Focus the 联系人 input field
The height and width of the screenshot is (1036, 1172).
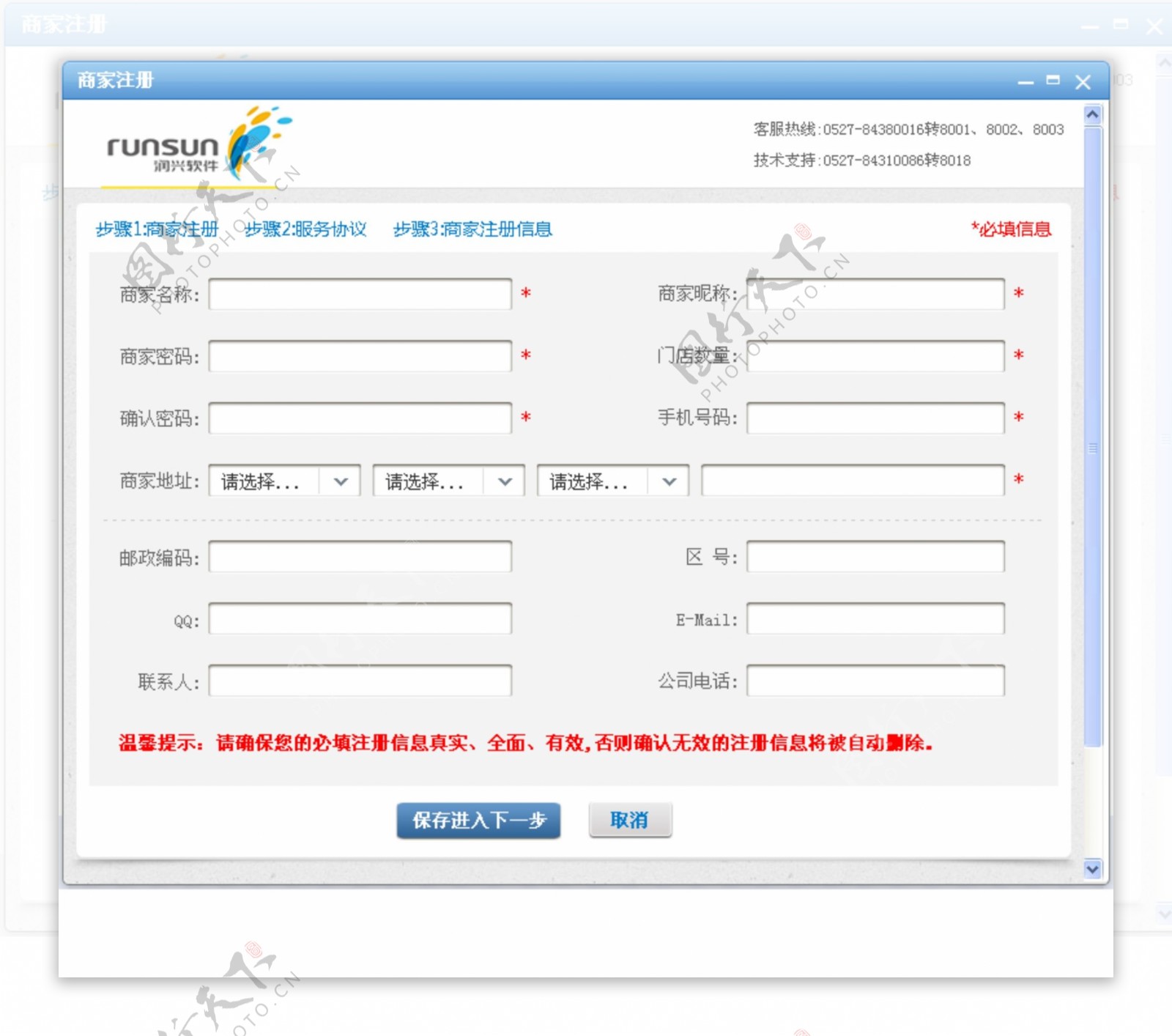click(360, 681)
